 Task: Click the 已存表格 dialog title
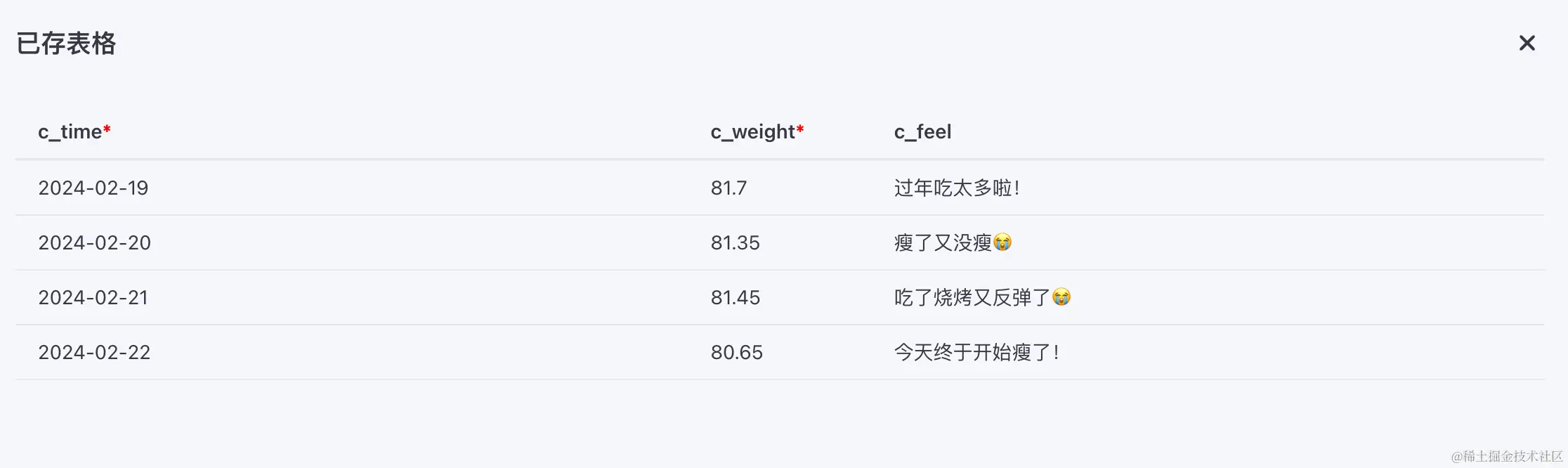tap(66, 44)
